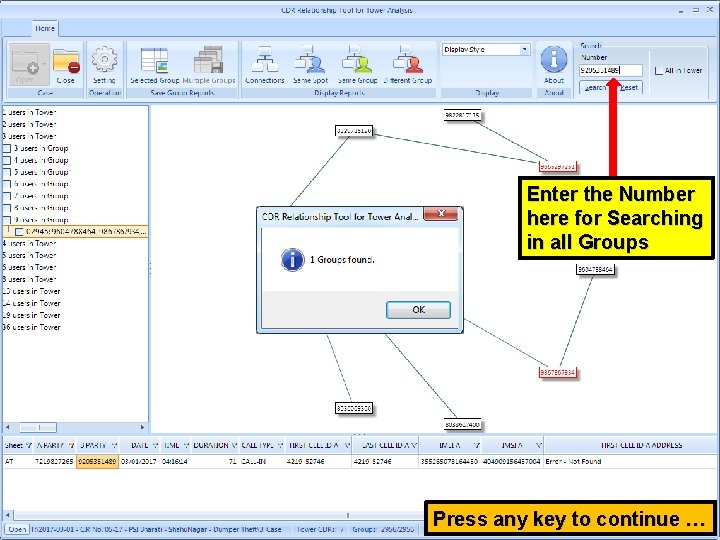
Task: Select the bottom-most black node in graph
Action: (x=462, y=425)
